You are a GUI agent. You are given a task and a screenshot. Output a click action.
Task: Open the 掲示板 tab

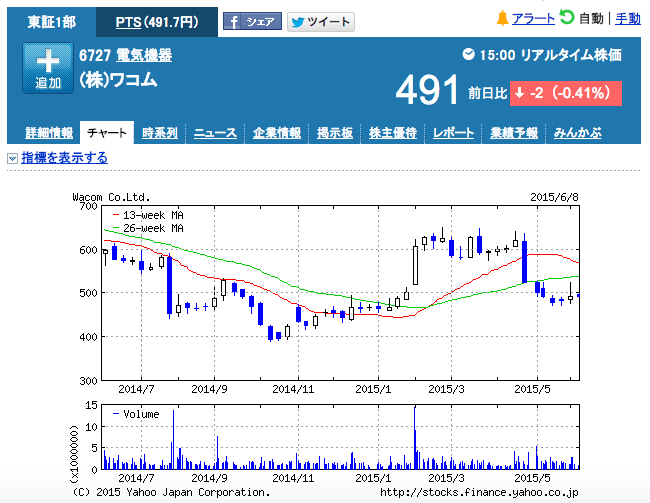coord(335,133)
